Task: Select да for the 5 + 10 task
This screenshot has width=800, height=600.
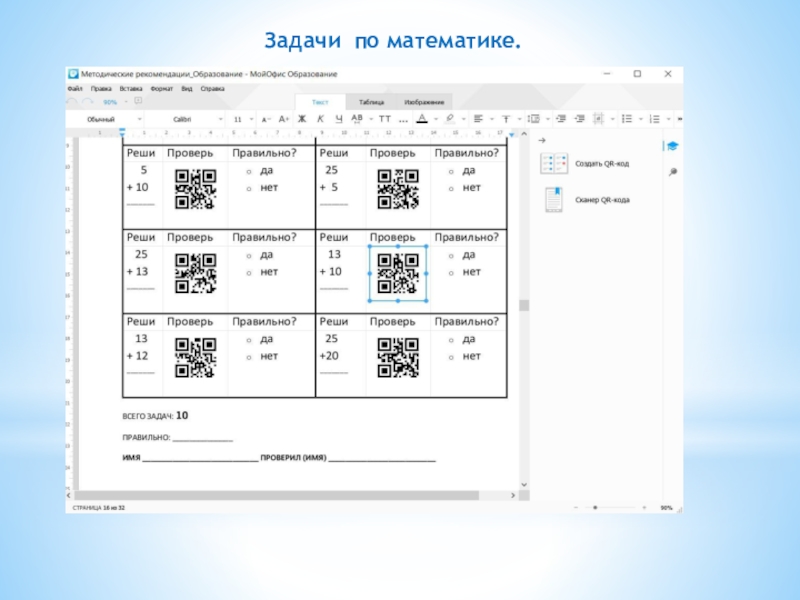Action: (x=249, y=172)
